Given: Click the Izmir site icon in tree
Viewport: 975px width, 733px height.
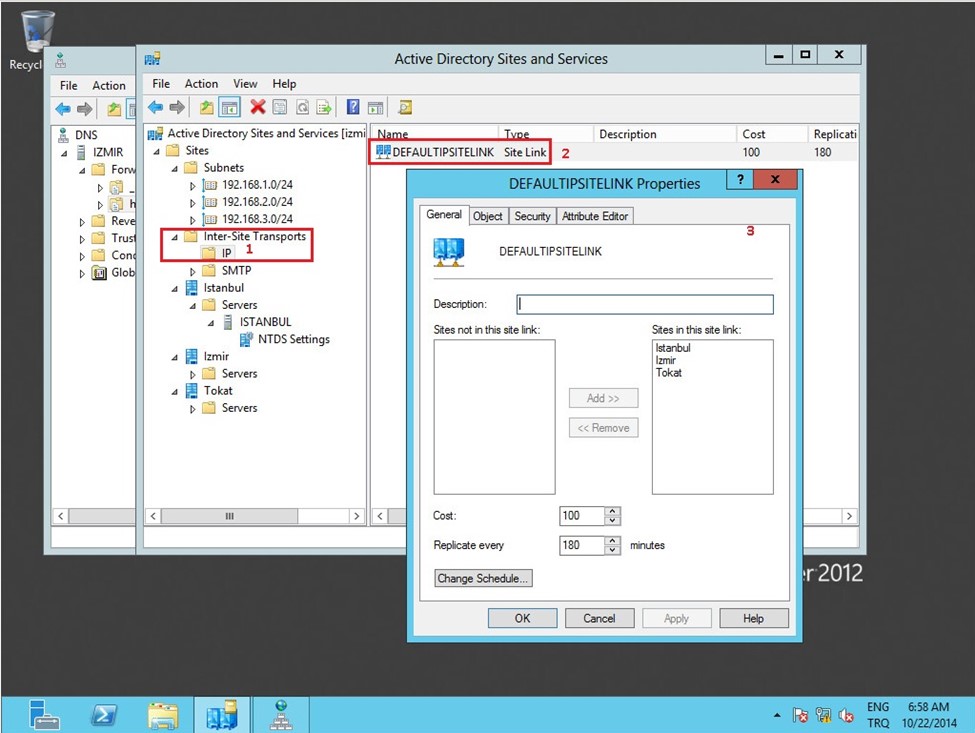Looking at the screenshot, I should (x=192, y=356).
